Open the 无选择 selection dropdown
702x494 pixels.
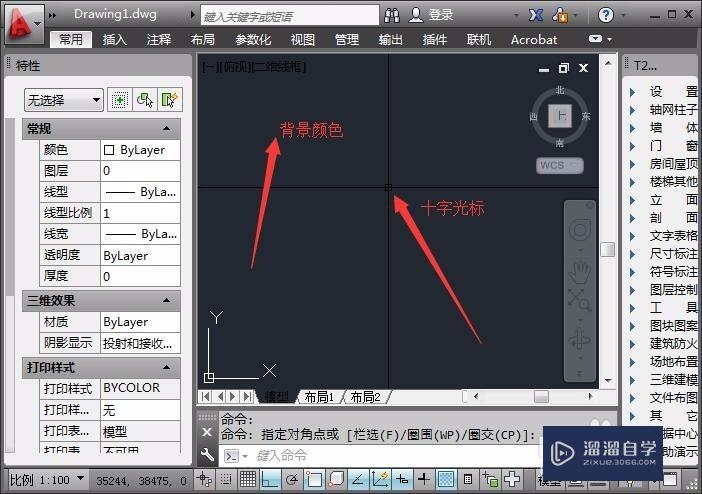point(64,100)
